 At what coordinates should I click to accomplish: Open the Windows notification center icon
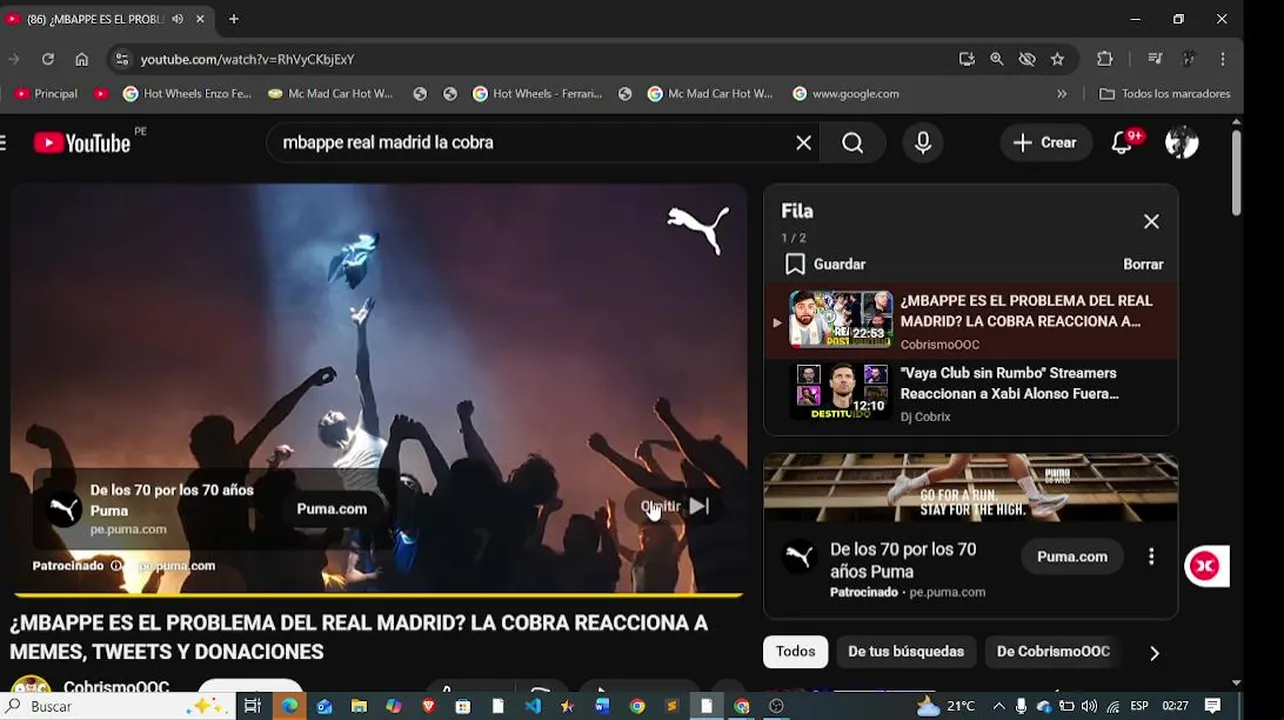[x=1212, y=706]
